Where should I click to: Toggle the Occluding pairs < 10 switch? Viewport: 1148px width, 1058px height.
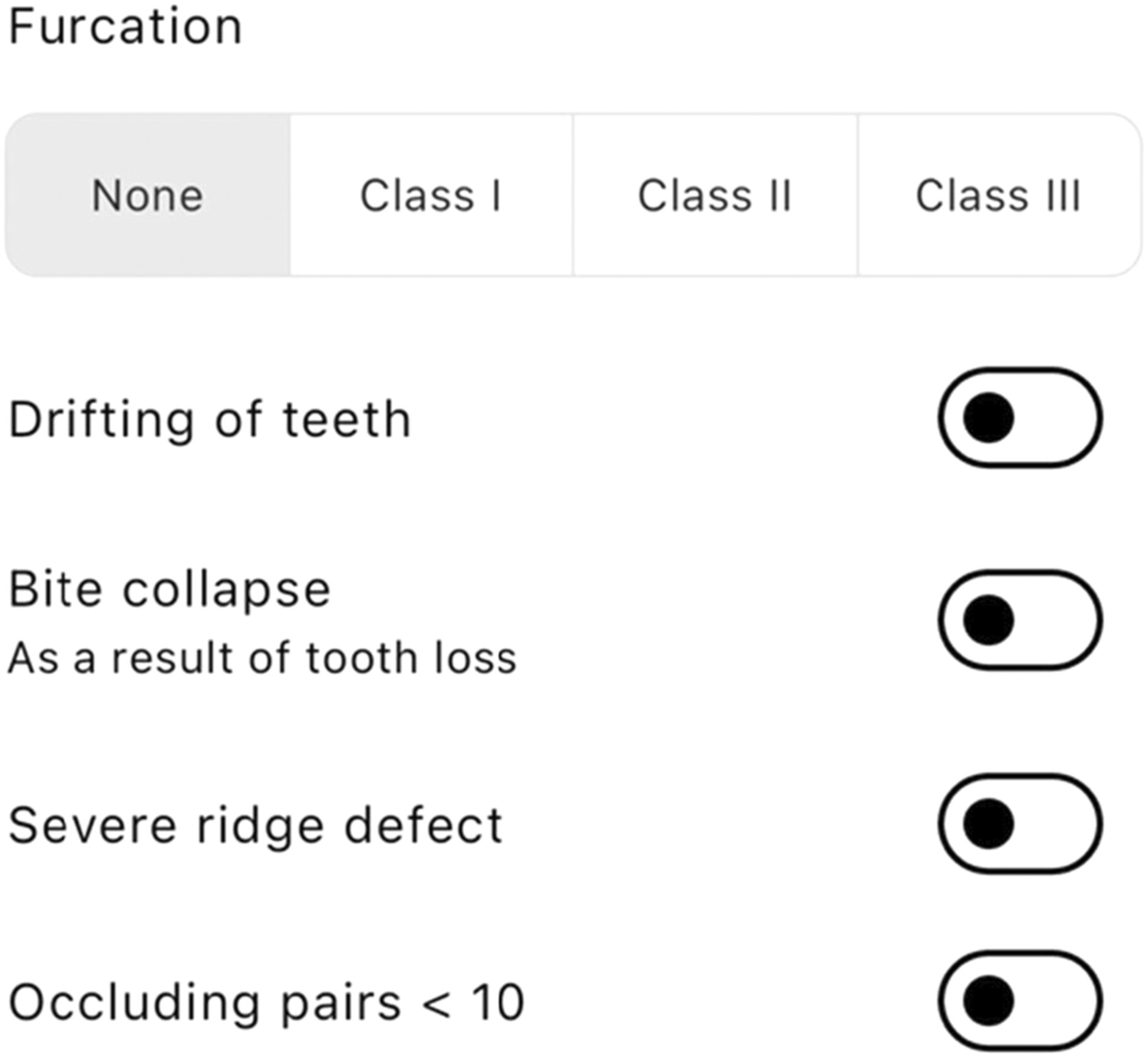1020,1001
